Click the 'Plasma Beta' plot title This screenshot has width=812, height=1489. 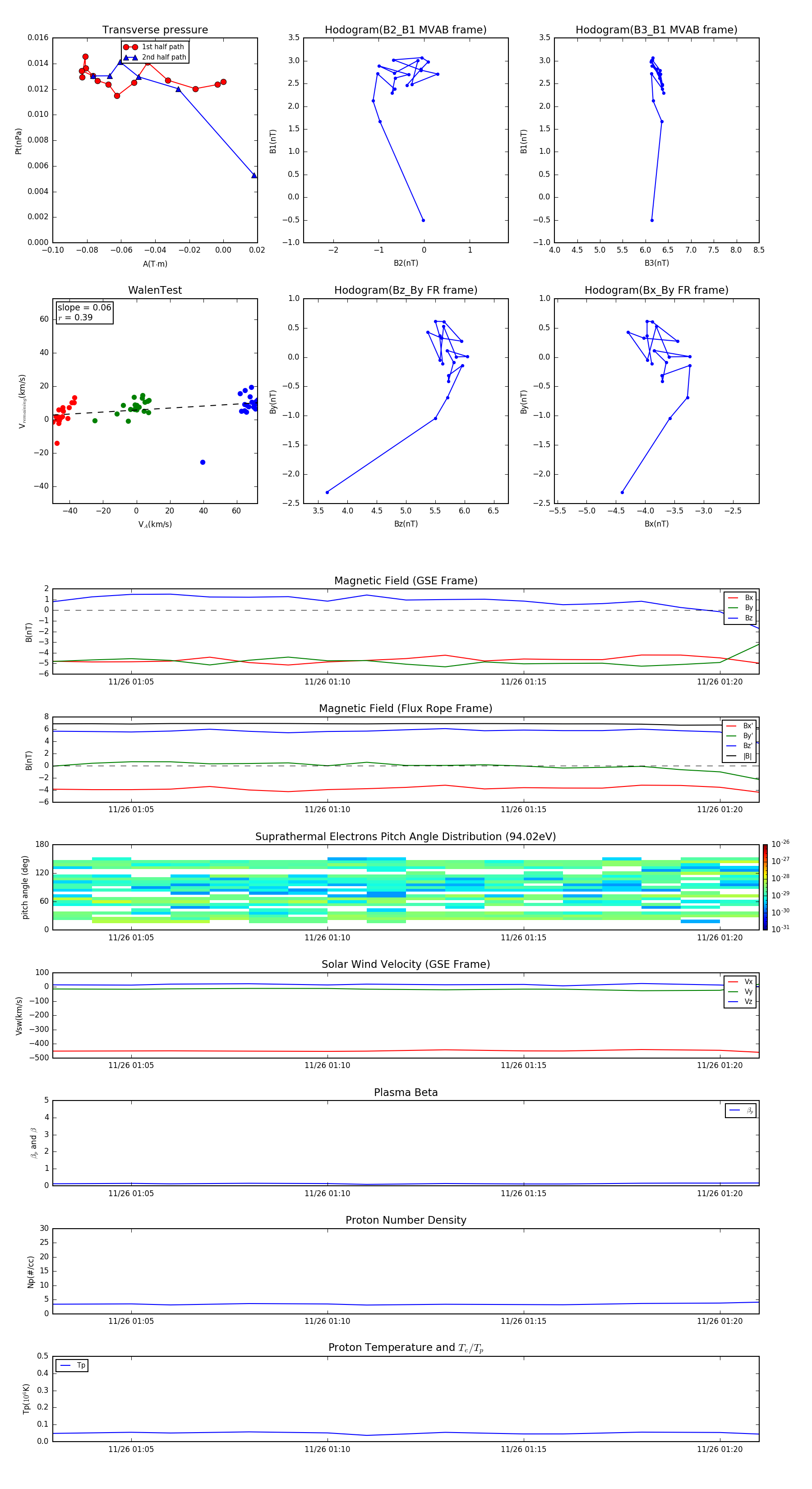[x=406, y=1093]
